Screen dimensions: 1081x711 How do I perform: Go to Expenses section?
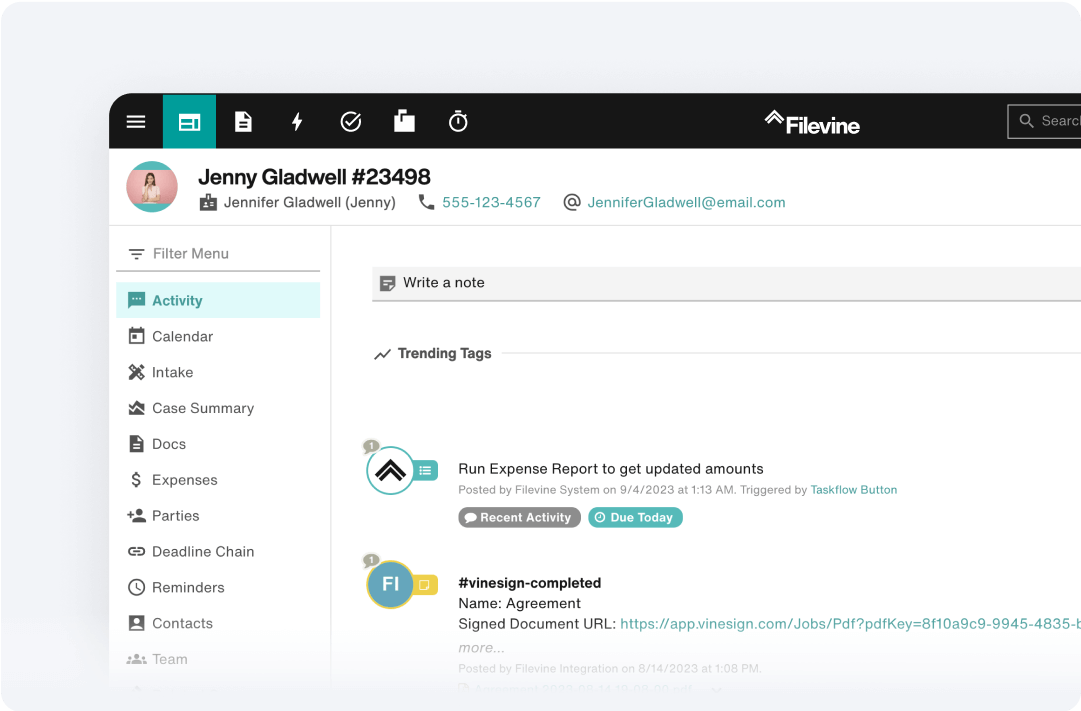184,480
